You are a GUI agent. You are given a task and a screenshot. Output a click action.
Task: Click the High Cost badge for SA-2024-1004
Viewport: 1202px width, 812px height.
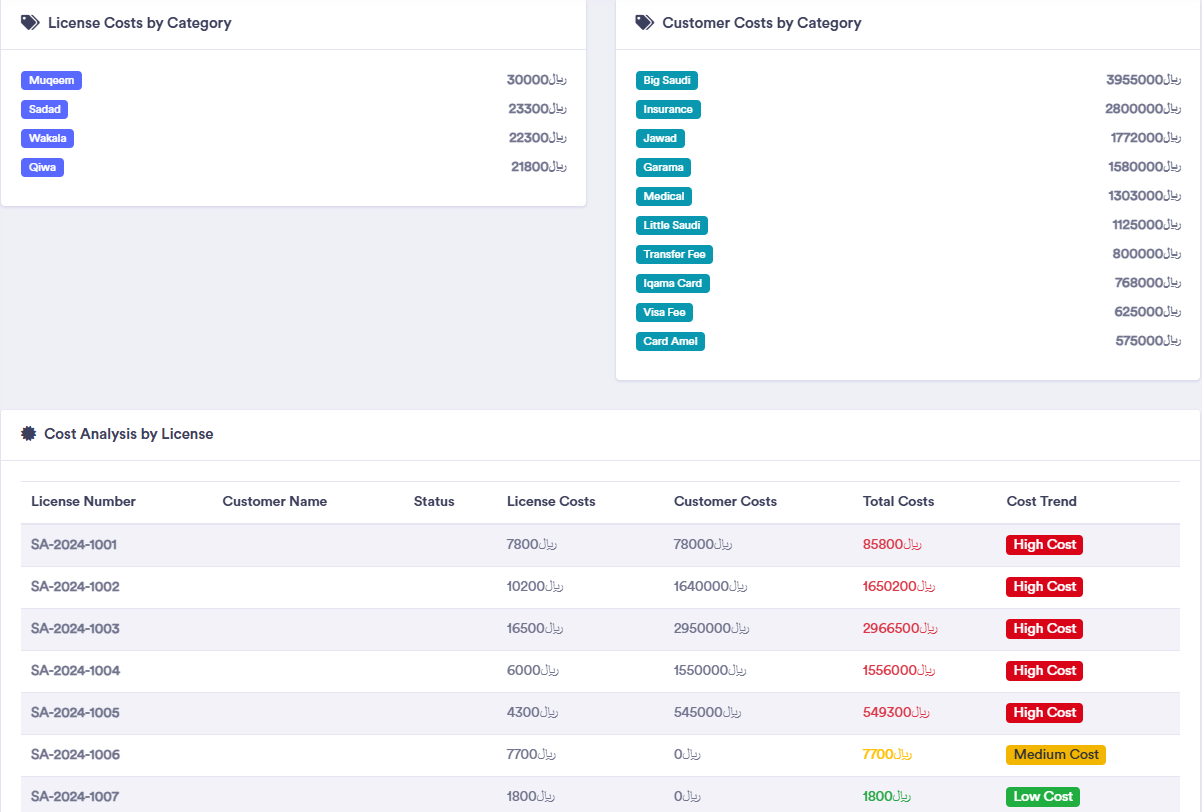[x=1044, y=671]
